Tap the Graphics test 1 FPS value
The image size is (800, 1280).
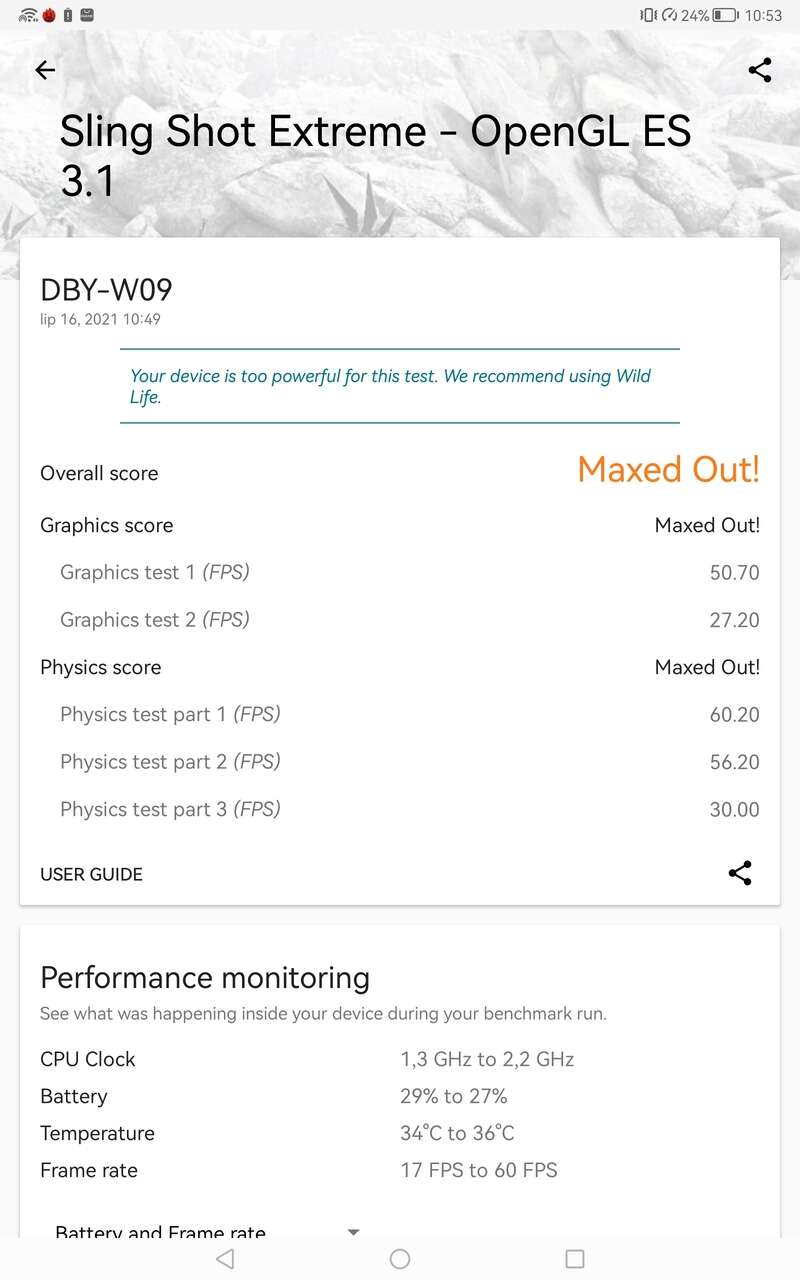coord(734,573)
